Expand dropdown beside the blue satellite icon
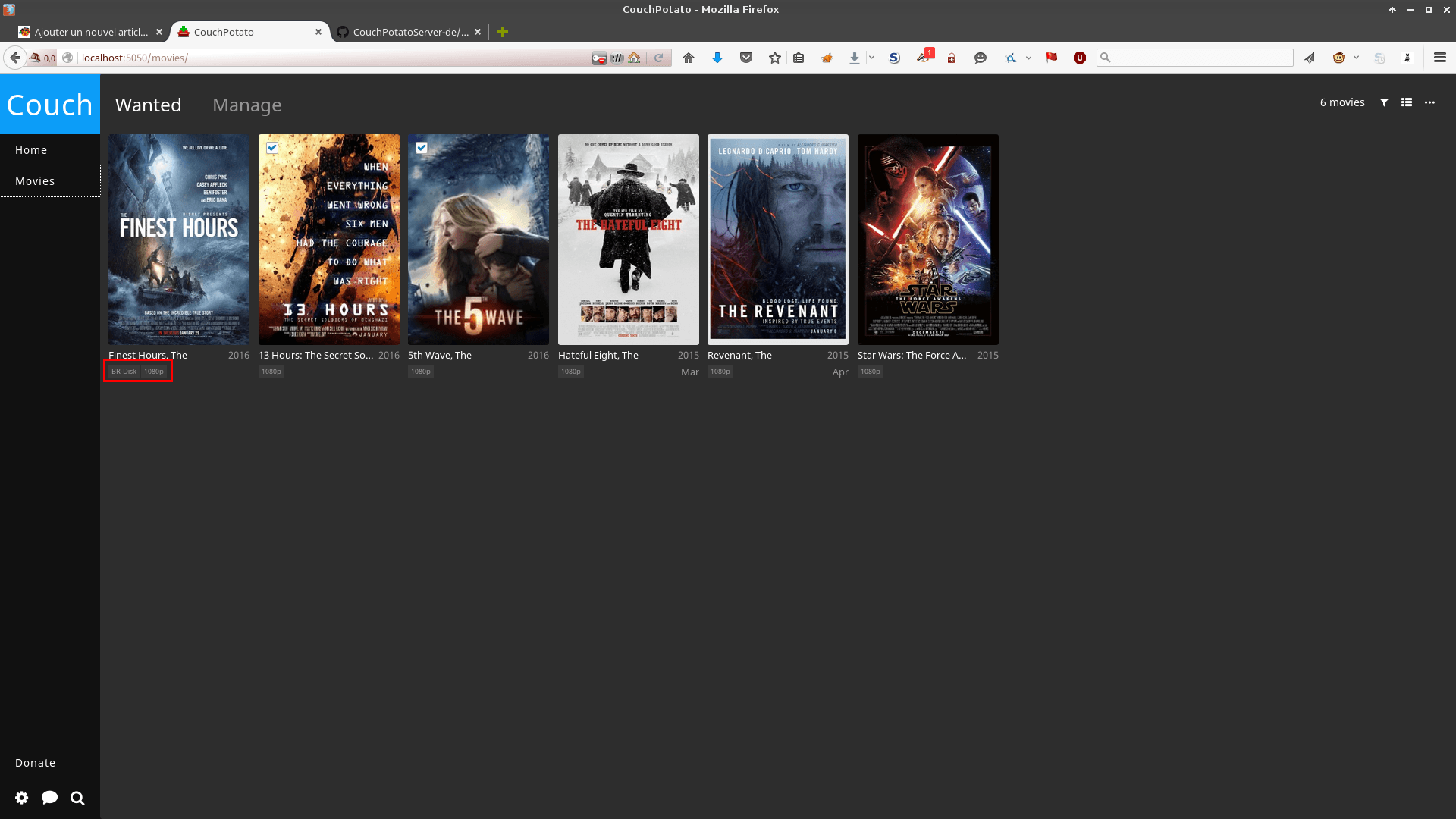This screenshot has height=819, width=1456. point(1028,58)
